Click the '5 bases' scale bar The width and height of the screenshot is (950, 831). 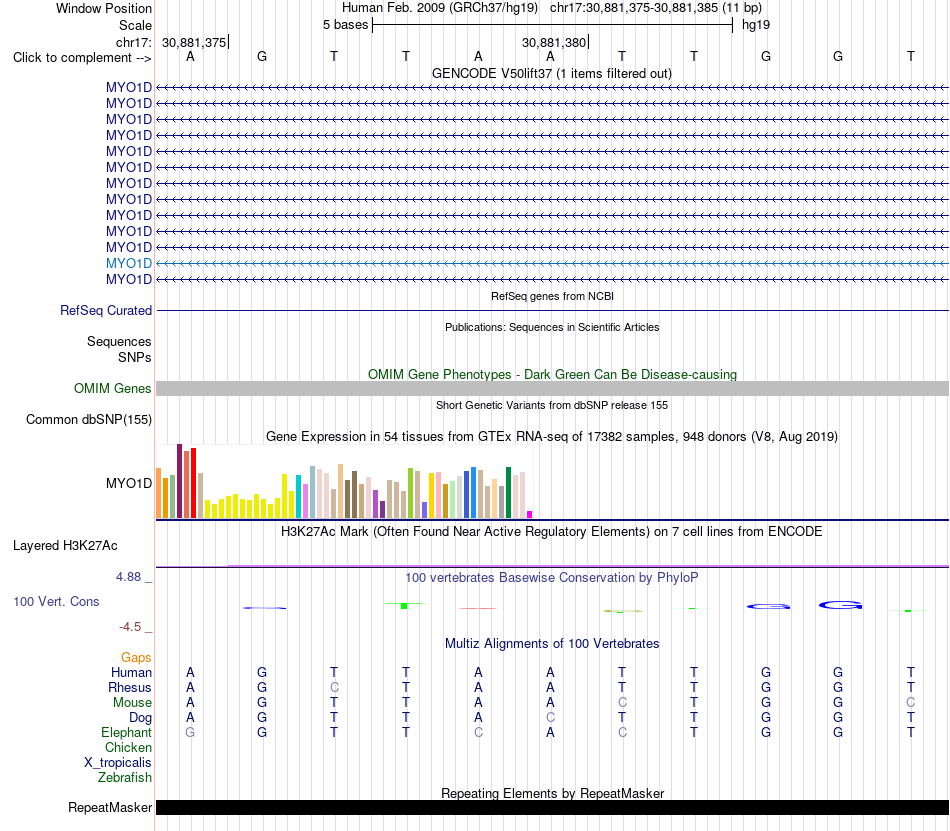tap(552, 25)
